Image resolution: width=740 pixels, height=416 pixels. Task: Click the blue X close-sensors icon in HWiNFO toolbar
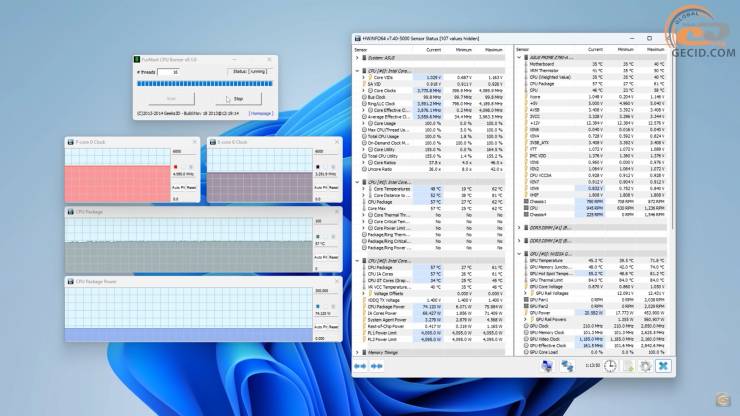point(664,366)
